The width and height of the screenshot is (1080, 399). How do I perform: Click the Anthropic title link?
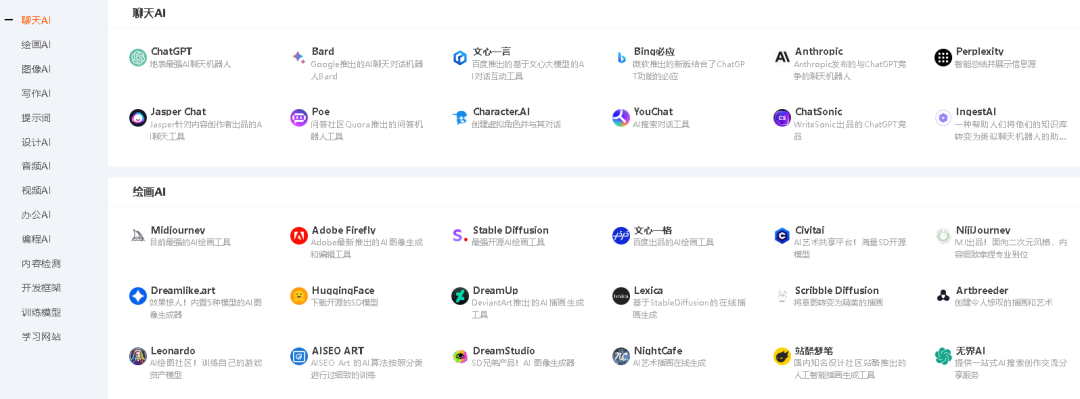(818, 52)
